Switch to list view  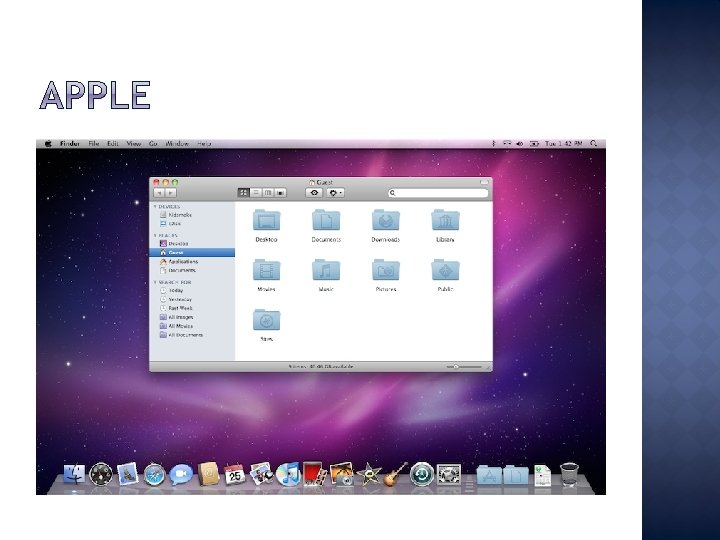256,193
